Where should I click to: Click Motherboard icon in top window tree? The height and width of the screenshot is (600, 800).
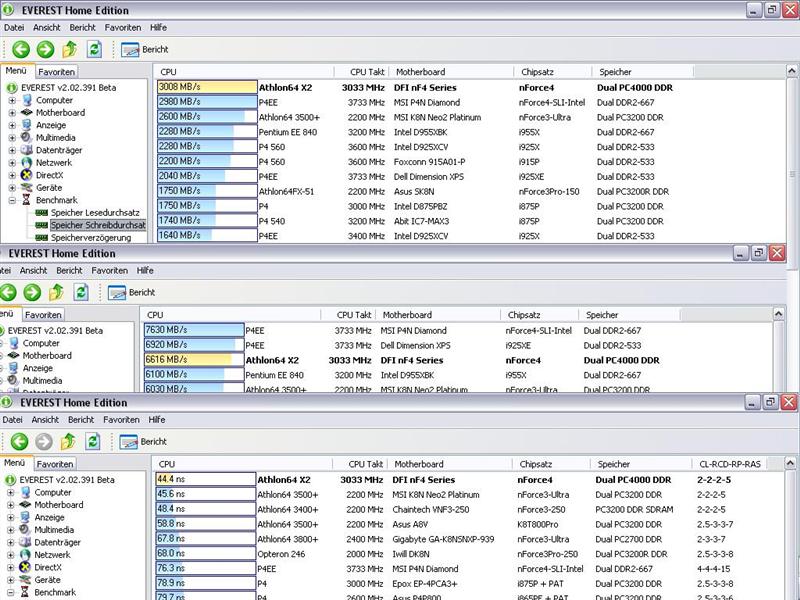click(x=27, y=113)
